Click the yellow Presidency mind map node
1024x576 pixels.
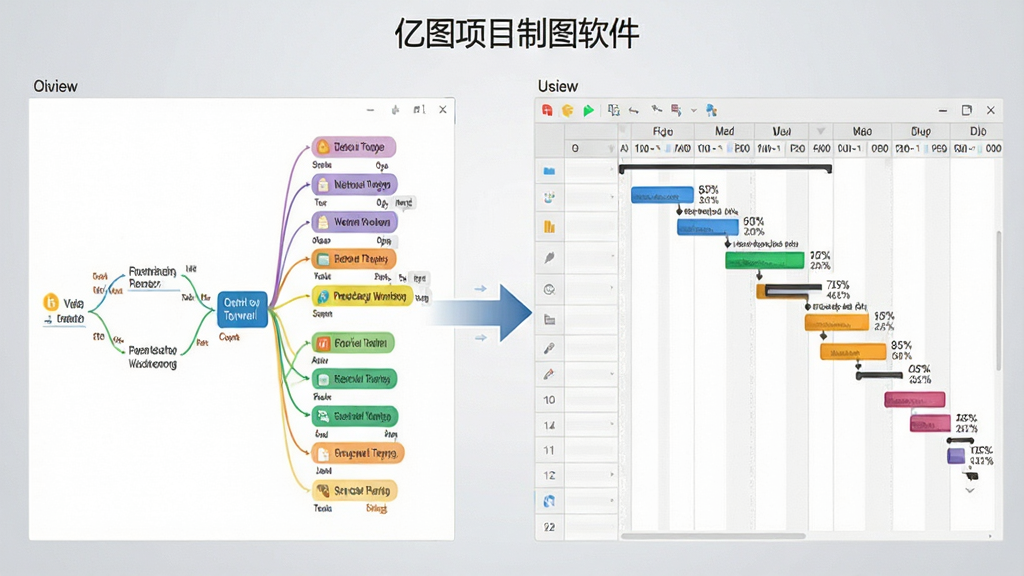tap(362, 296)
